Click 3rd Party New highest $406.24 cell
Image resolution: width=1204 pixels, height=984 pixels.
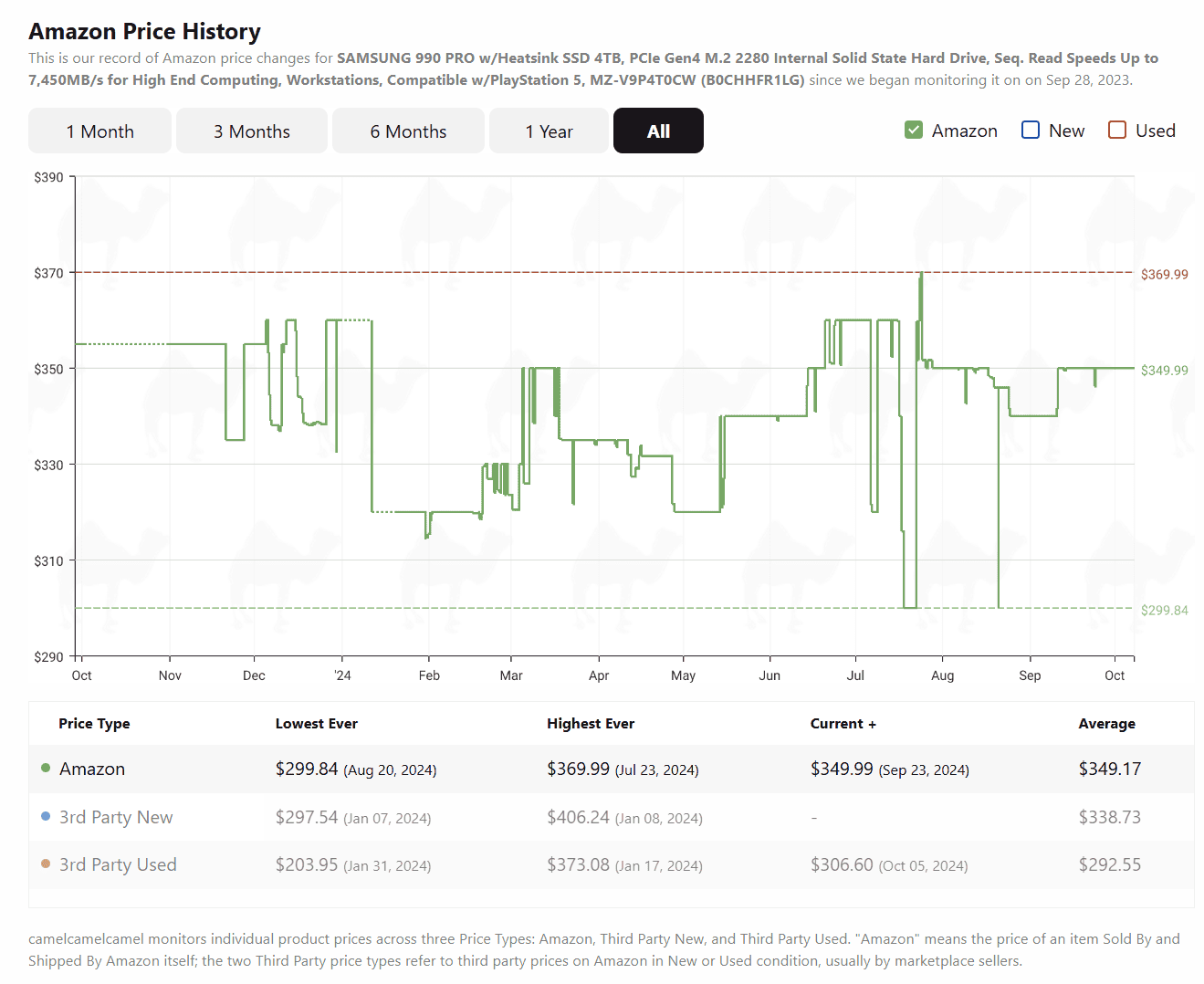pos(624,817)
